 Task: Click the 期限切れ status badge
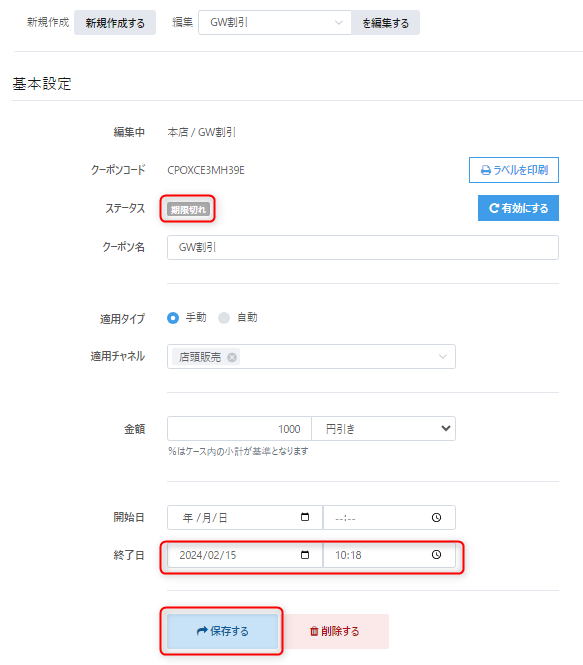[x=188, y=209]
